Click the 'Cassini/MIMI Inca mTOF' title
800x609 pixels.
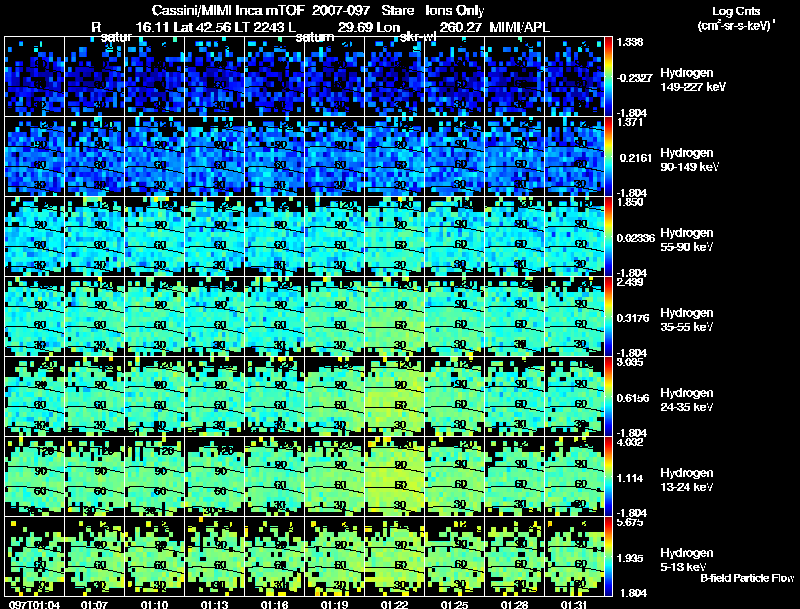tap(228, 10)
